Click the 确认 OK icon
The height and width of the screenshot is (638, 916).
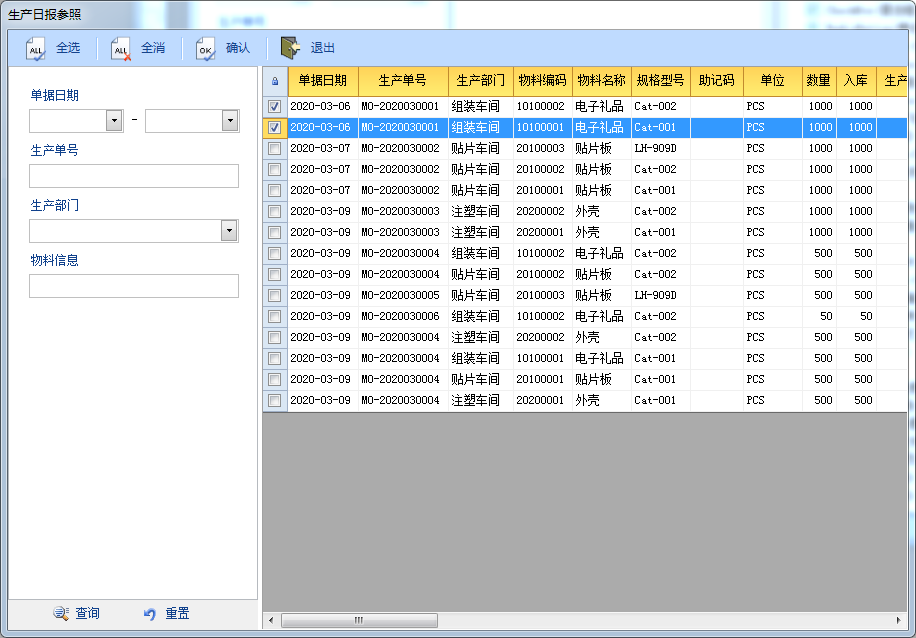206,48
